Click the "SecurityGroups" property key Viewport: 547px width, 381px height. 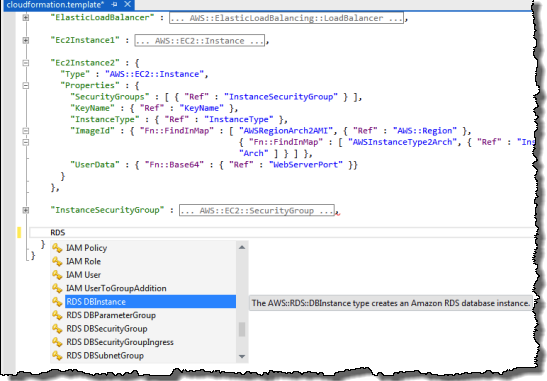point(110,97)
